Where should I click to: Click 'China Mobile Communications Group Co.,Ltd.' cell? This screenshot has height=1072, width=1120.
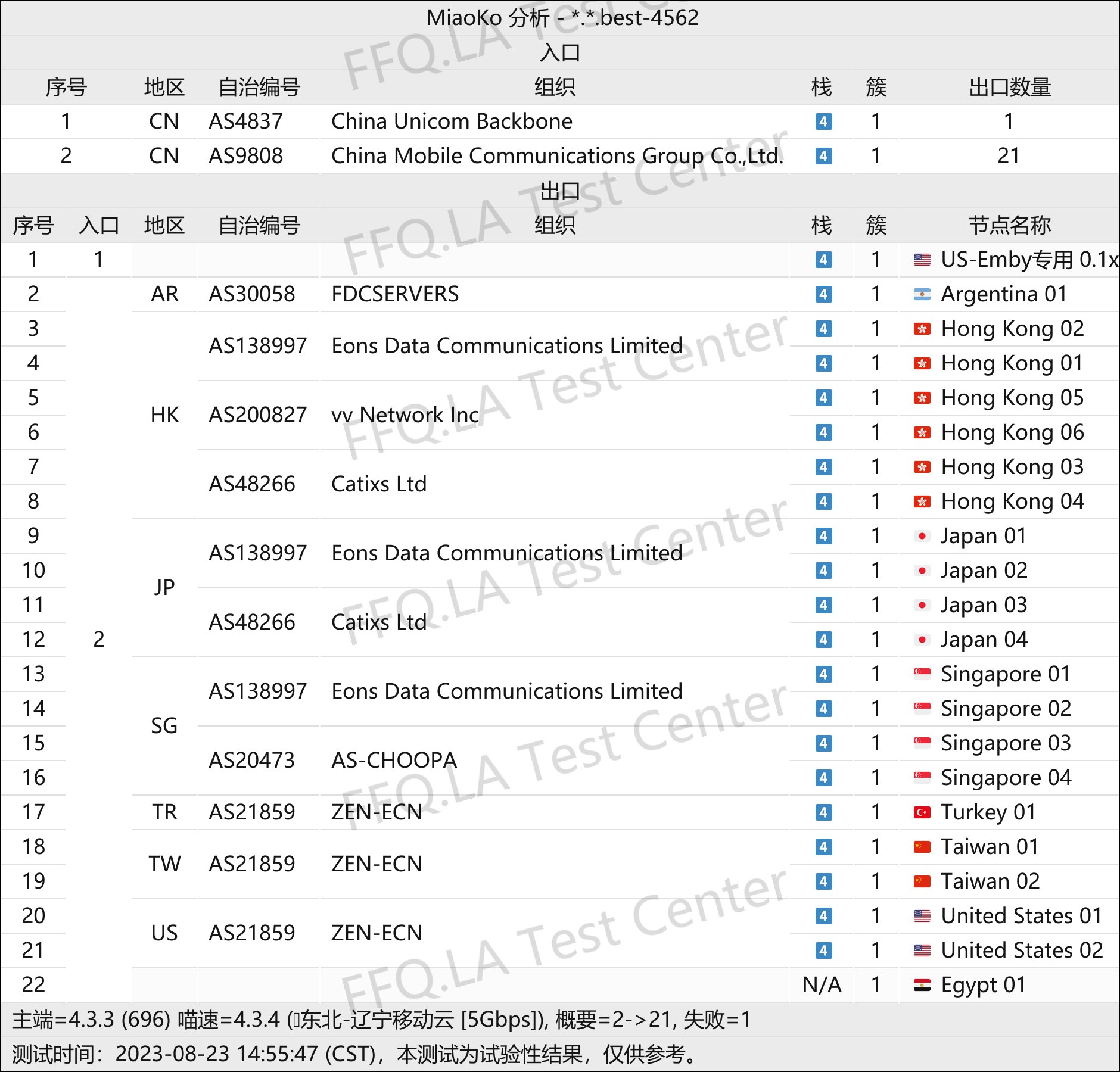558,156
